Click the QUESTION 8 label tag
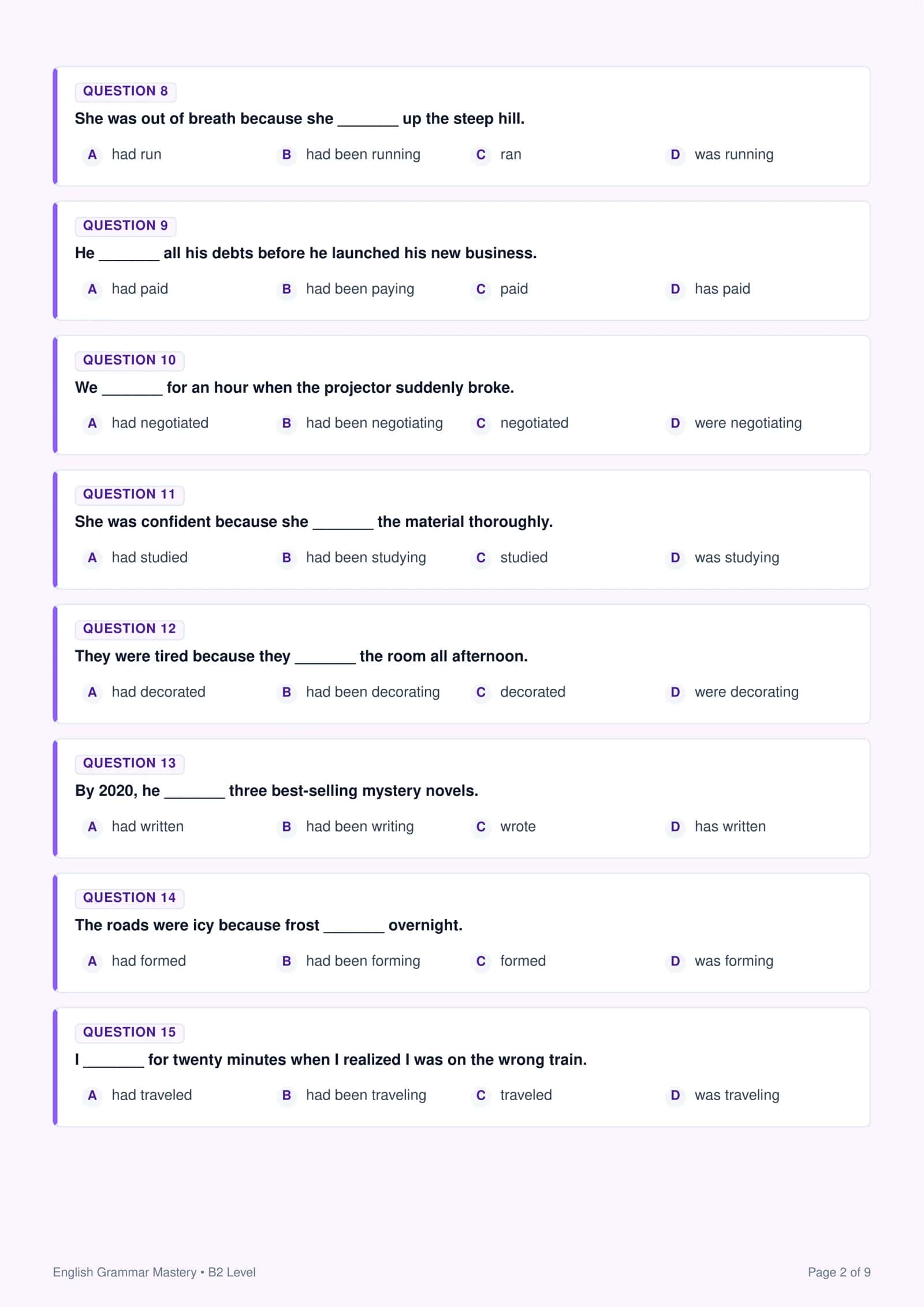924x1307 pixels. (125, 91)
